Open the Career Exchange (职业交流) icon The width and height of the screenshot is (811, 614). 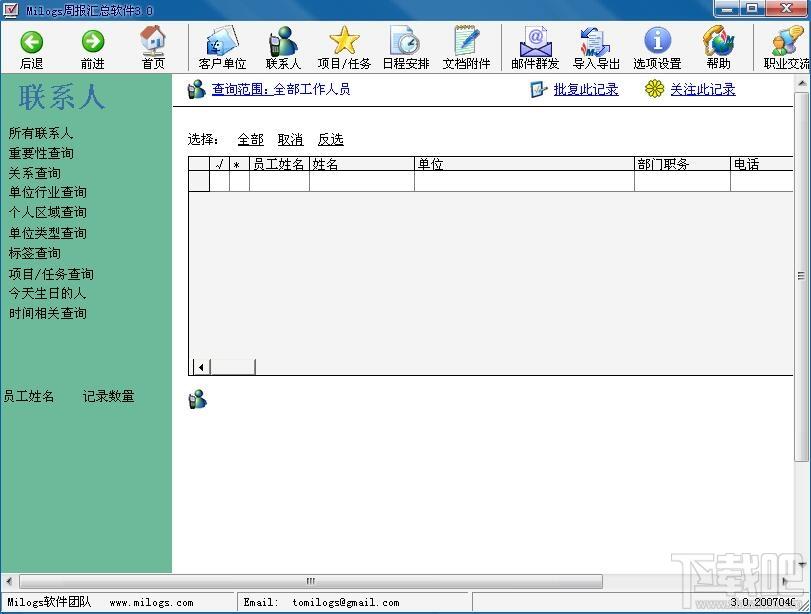(x=787, y=41)
